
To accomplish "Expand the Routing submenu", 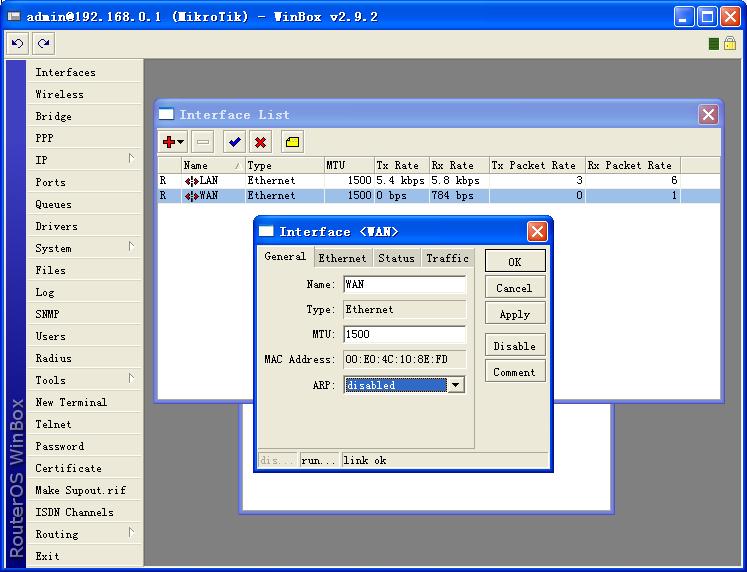I will [85, 534].
